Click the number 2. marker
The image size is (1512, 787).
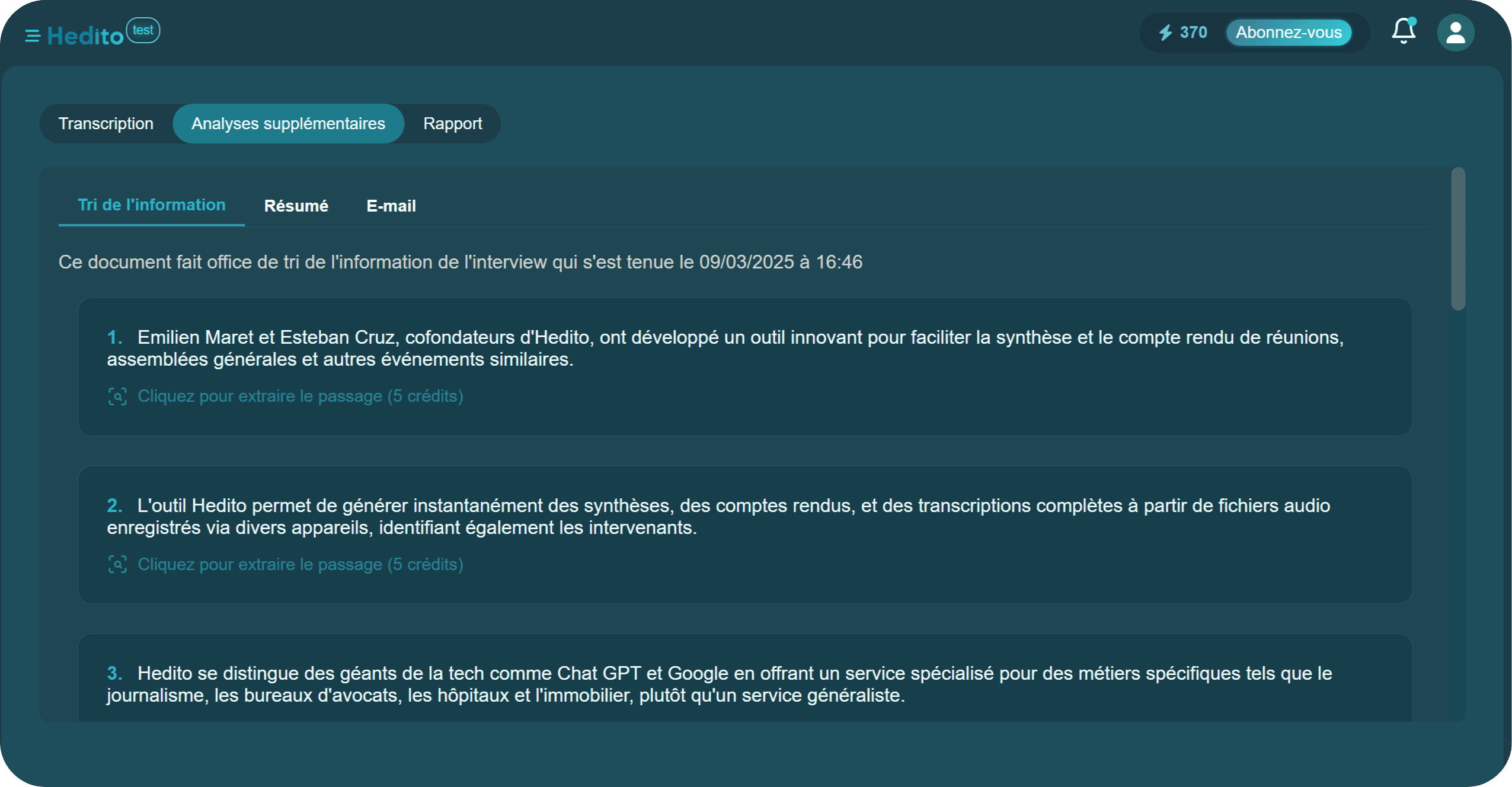115,506
